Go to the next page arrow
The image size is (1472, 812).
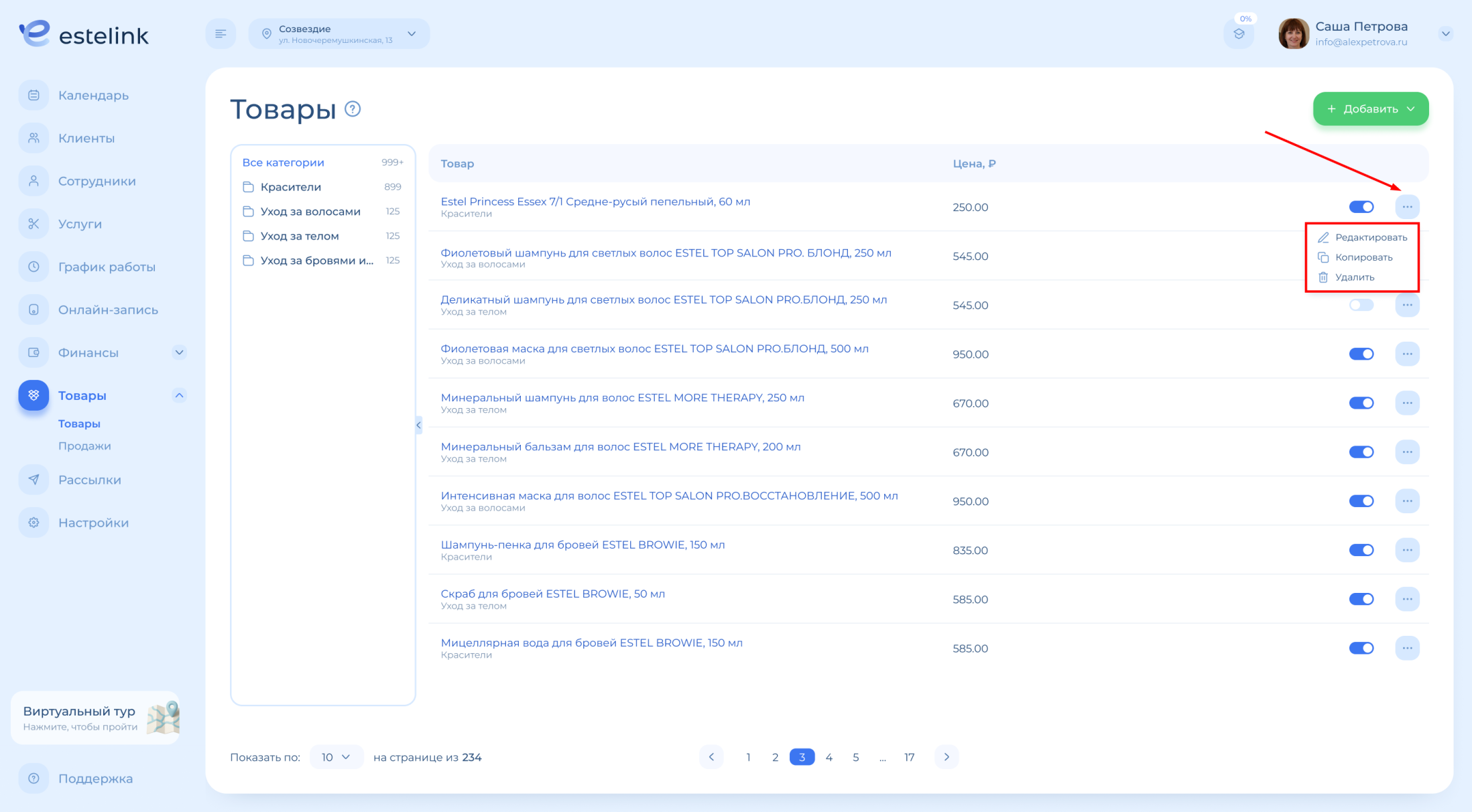pyautogui.click(x=946, y=757)
